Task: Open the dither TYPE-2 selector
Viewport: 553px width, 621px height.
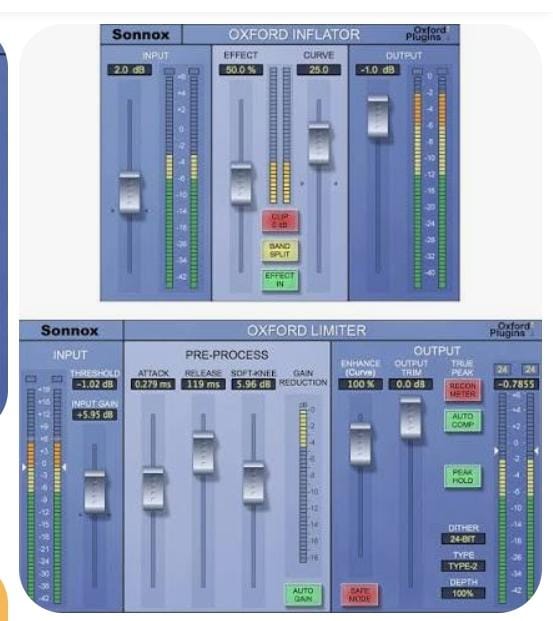Action: 463,566
